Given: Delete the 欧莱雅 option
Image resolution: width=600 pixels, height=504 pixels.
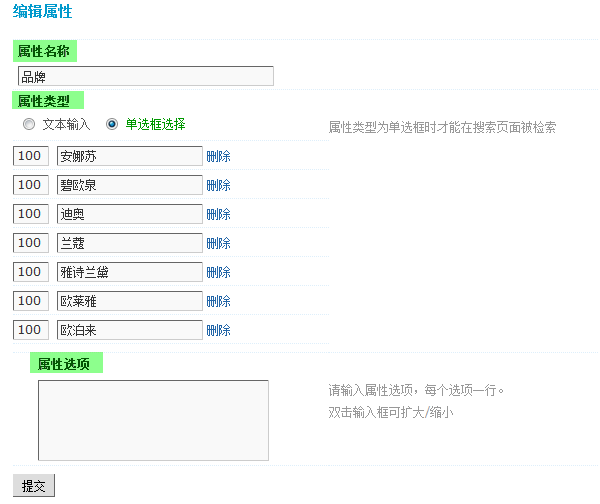Looking at the screenshot, I should coord(218,302).
